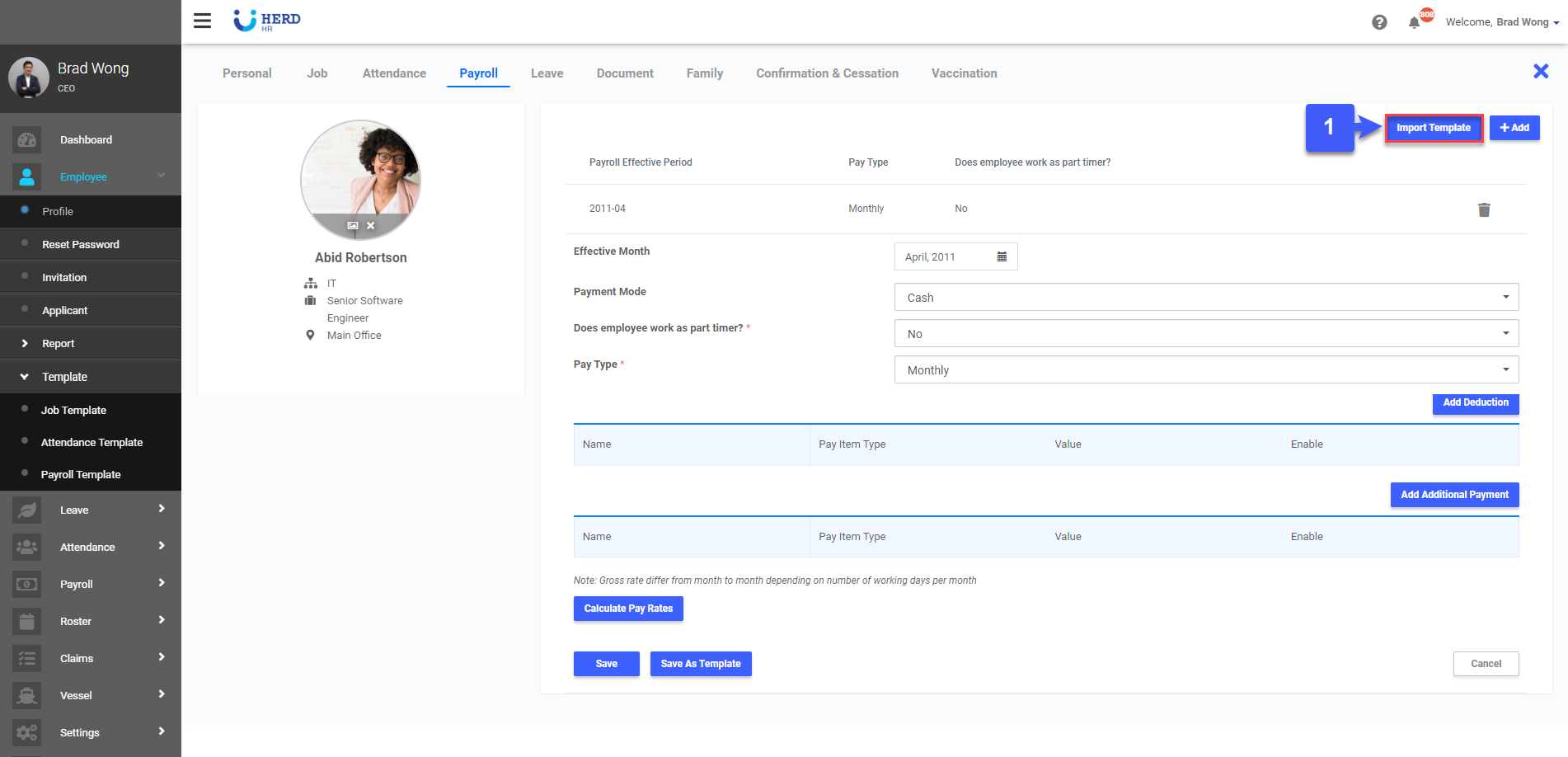Viewport: 1568px width, 757px height.
Task: Click the Claims sidebar icon
Action: tap(26, 658)
